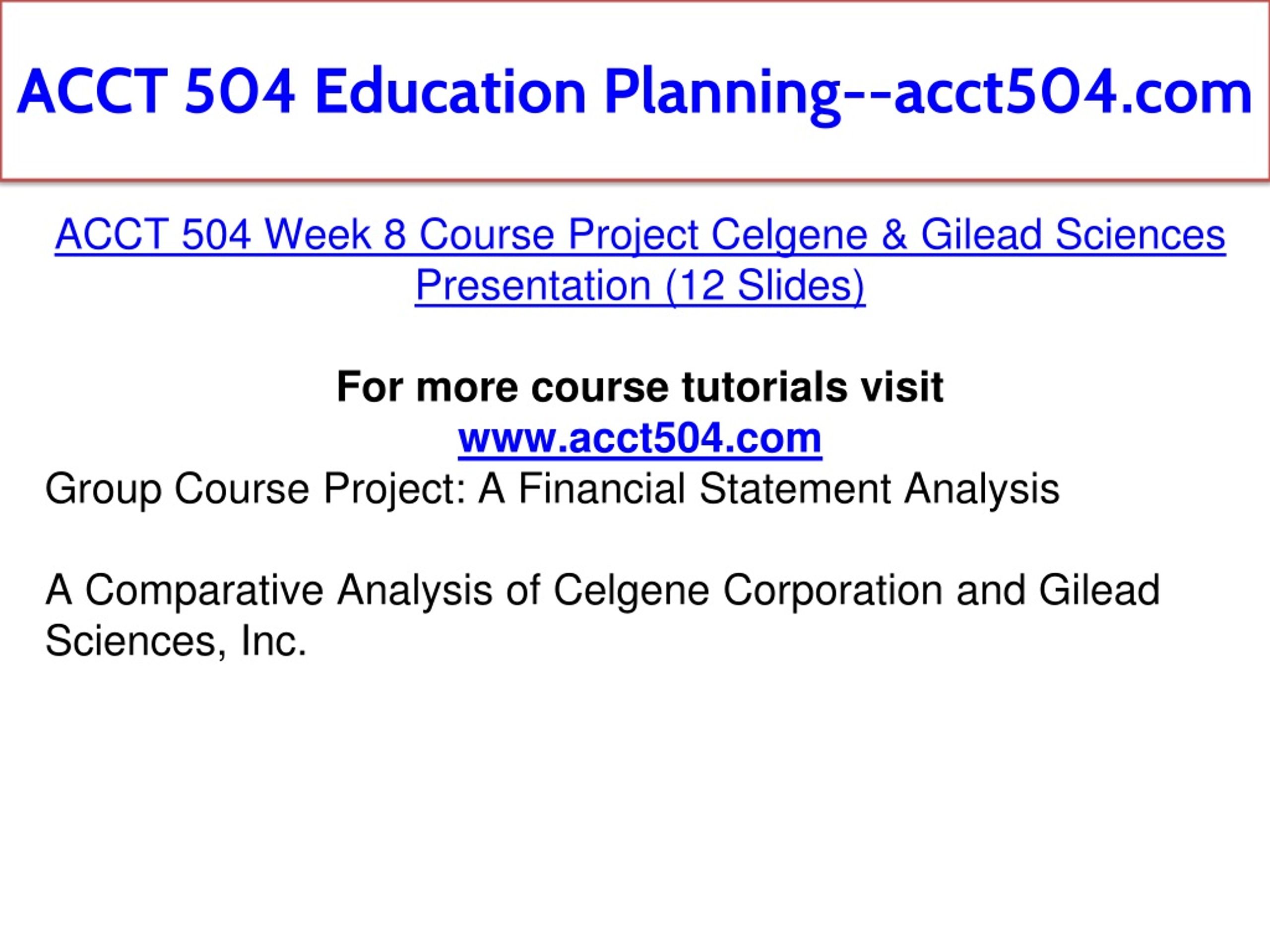Click the Sciences, Inc. text line
The image size is (1270, 952).
point(176,641)
